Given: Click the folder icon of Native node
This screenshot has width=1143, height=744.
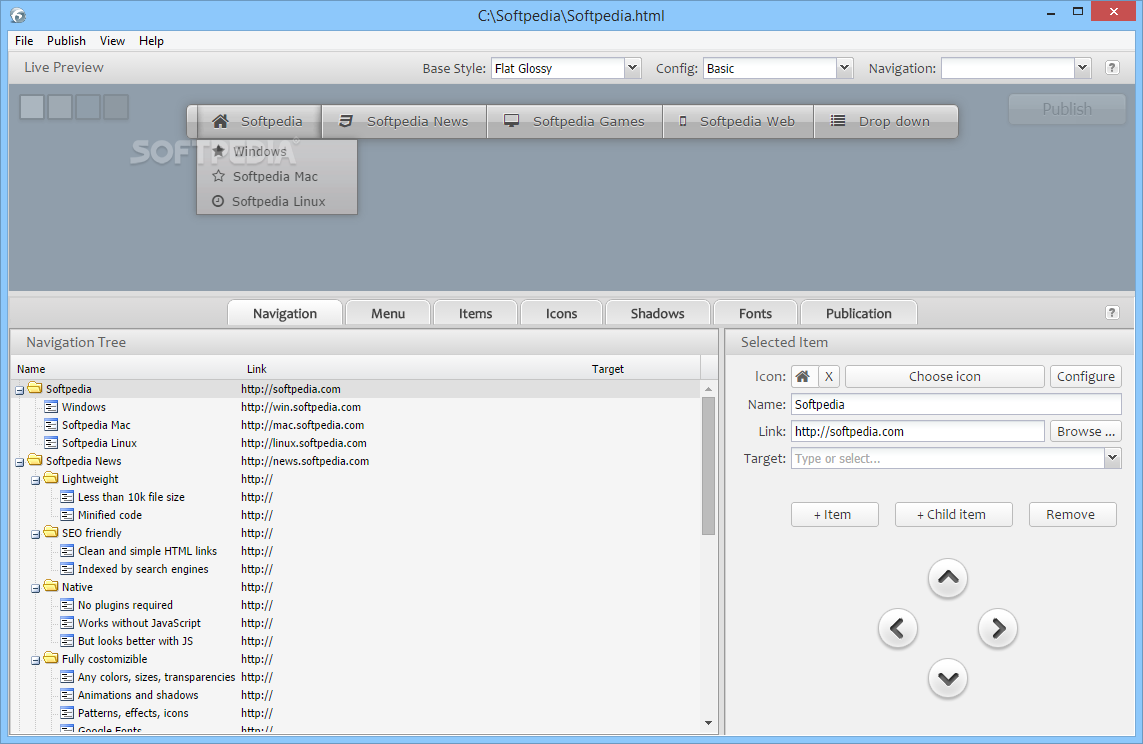Looking at the screenshot, I should click(51, 586).
